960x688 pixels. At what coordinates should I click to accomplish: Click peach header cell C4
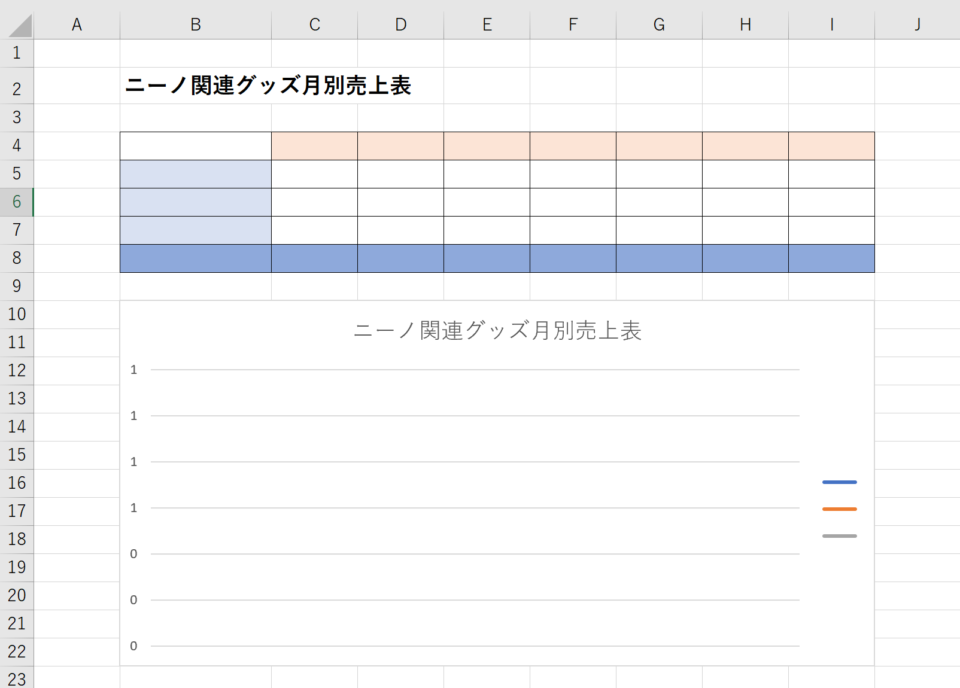point(314,146)
